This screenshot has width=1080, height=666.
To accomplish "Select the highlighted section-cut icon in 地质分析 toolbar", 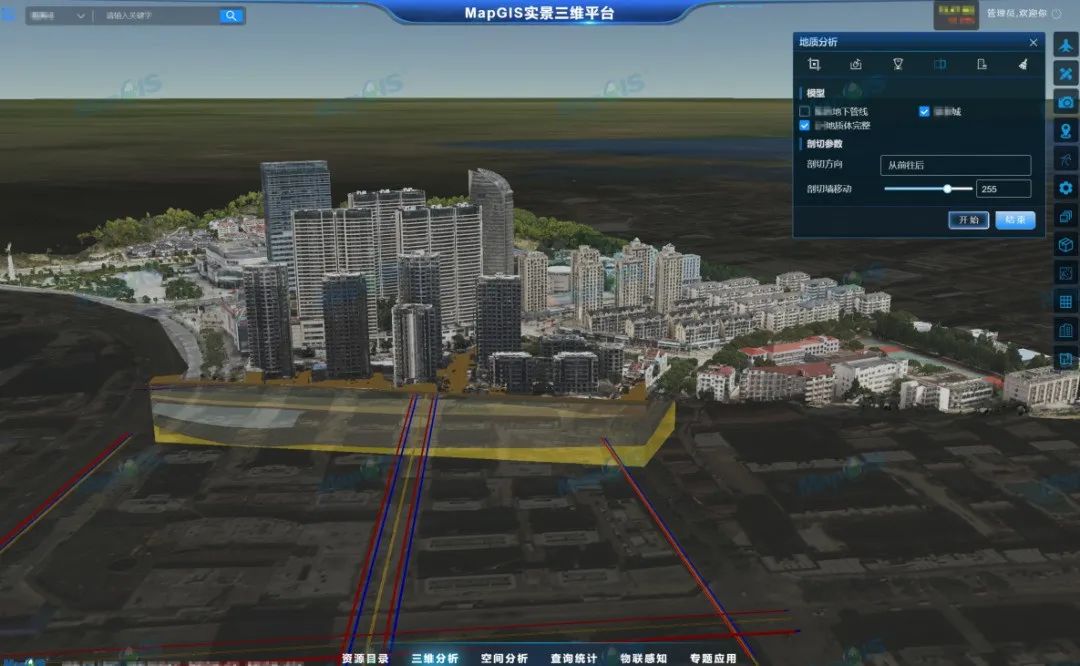I will [x=940, y=64].
